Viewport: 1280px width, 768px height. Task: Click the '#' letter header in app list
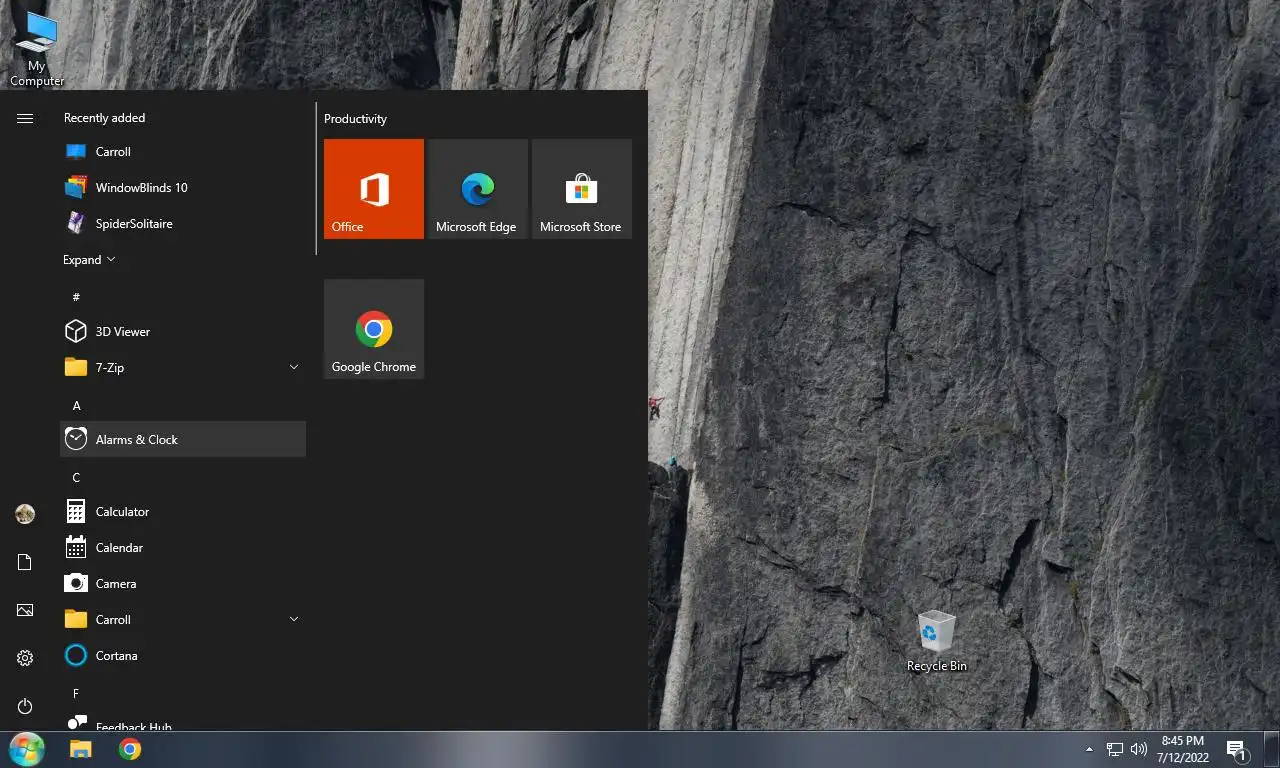76,297
